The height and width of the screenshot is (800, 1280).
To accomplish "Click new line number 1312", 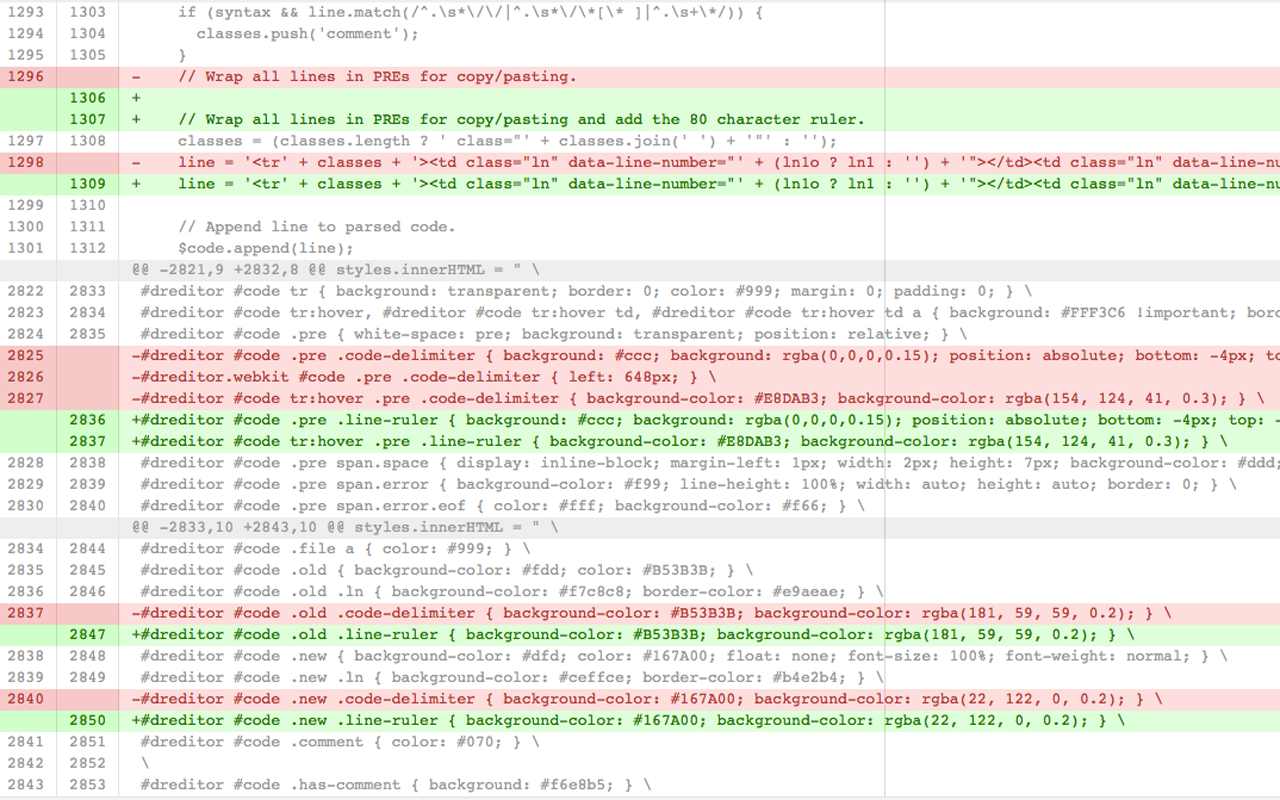I will 87,248.
